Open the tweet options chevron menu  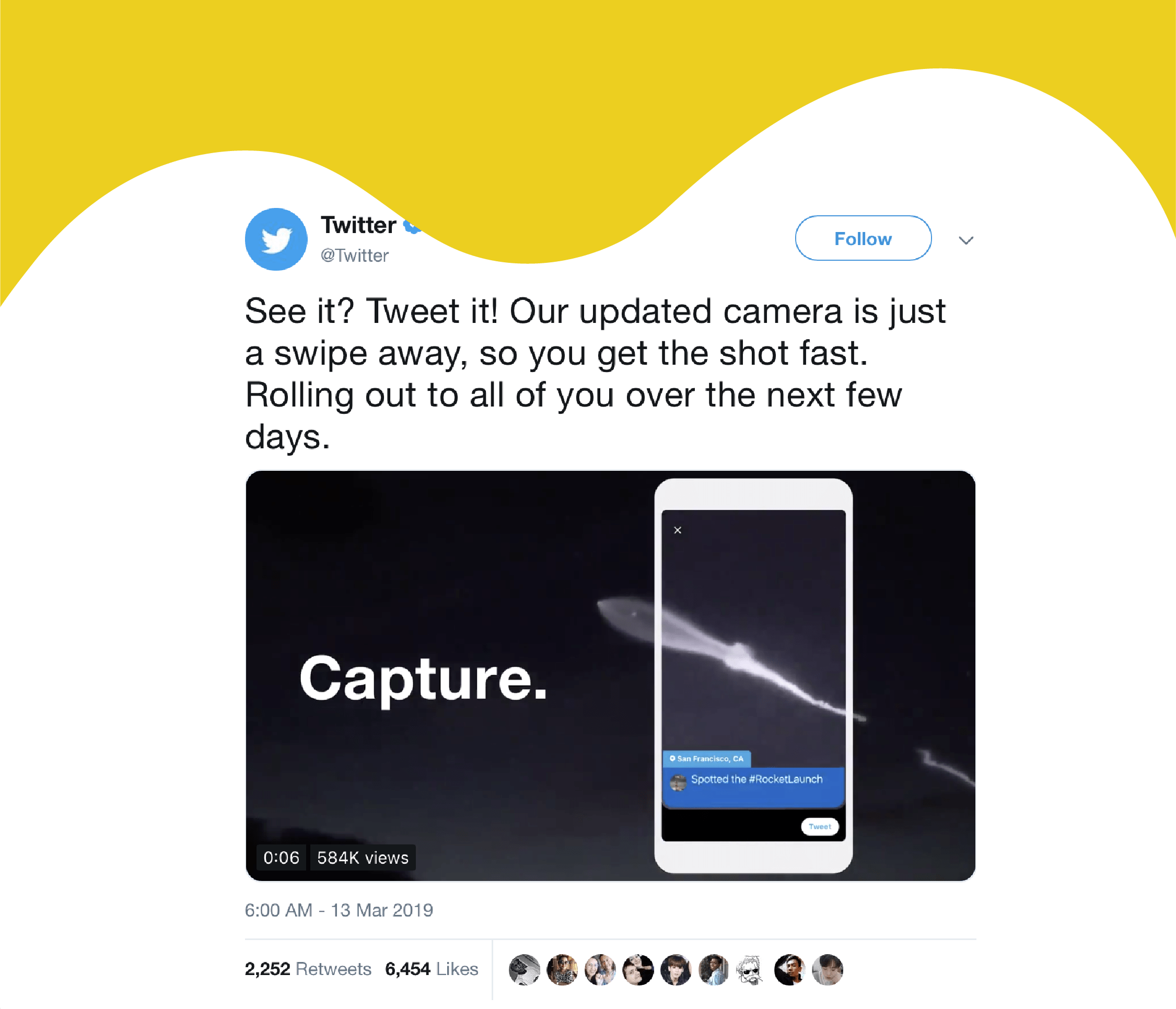click(x=966, y=240)
